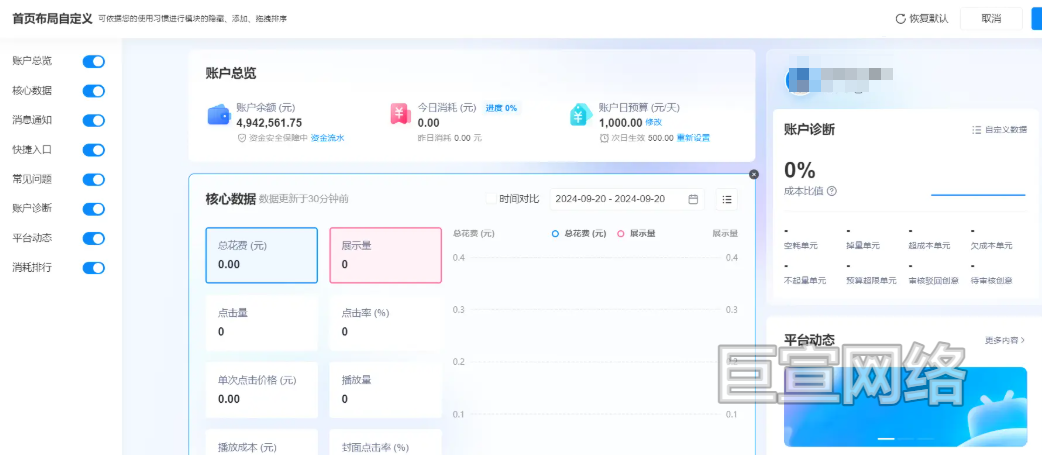Remove 核心数据 module with the x icon

pyautogui.click(x=754, y=174)
